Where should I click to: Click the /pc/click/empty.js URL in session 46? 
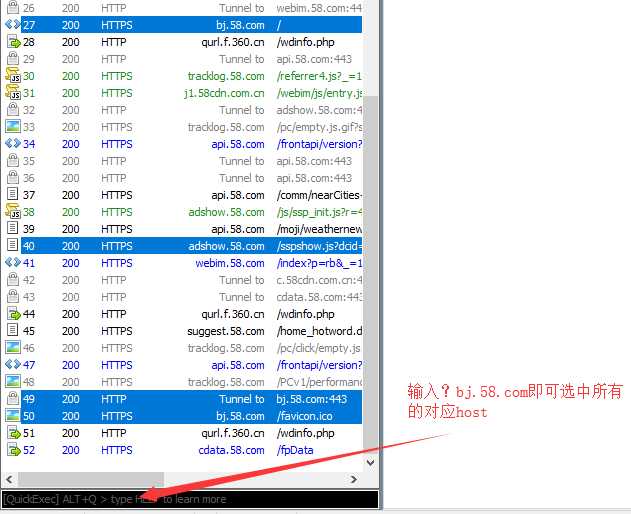[x=318, y=348]
